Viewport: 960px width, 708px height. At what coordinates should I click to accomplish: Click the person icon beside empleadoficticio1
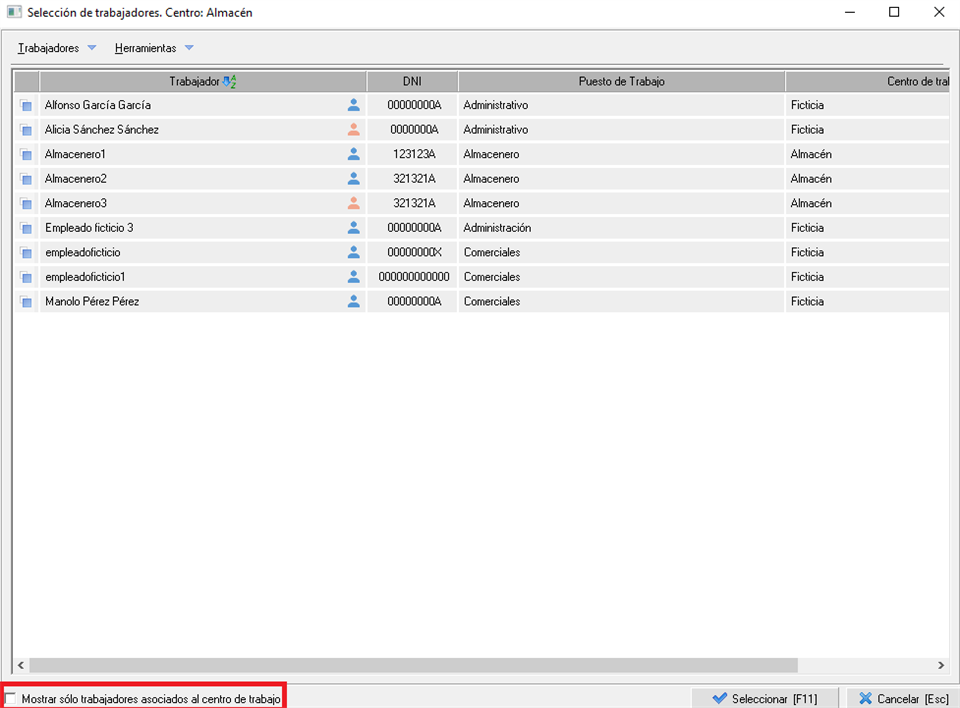pyautogui.click(x=353, y=277)
